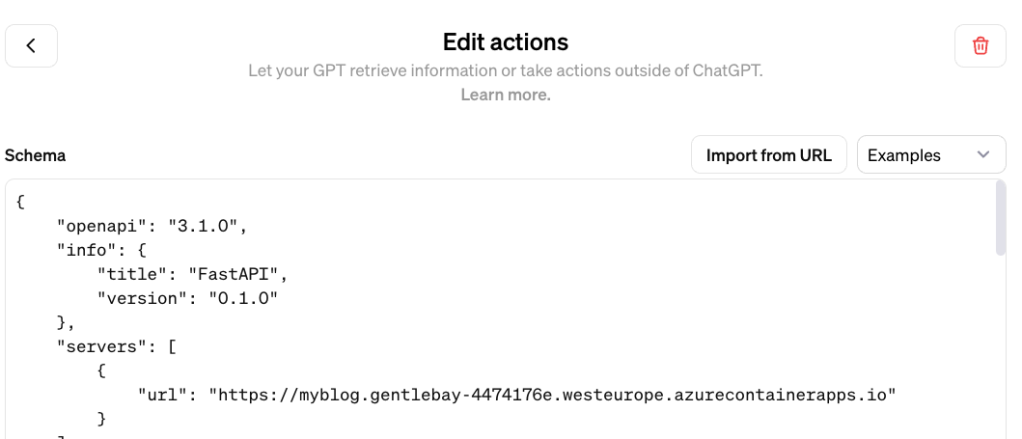The image size is (1022, 439).
Task: Click the "url" key in the schema
Action: coord(161,392)
